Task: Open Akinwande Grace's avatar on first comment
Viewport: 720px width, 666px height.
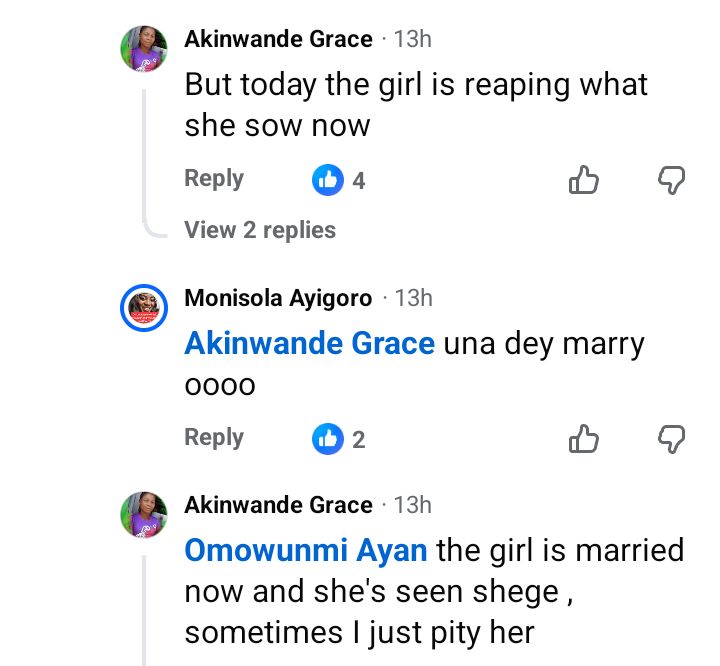Action: tap(144, 47)
